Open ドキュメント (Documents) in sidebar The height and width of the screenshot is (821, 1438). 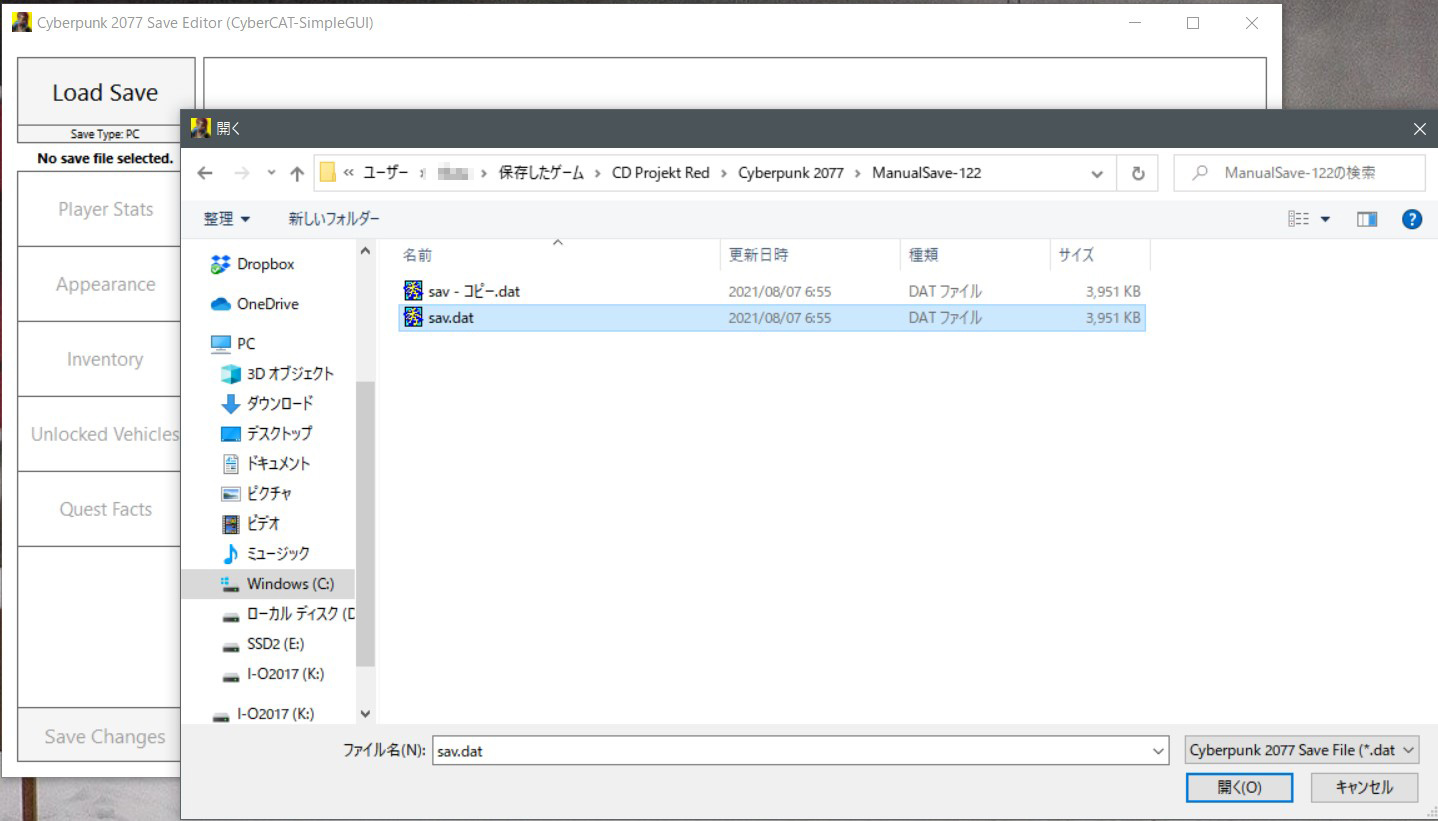tap(278, 463)
